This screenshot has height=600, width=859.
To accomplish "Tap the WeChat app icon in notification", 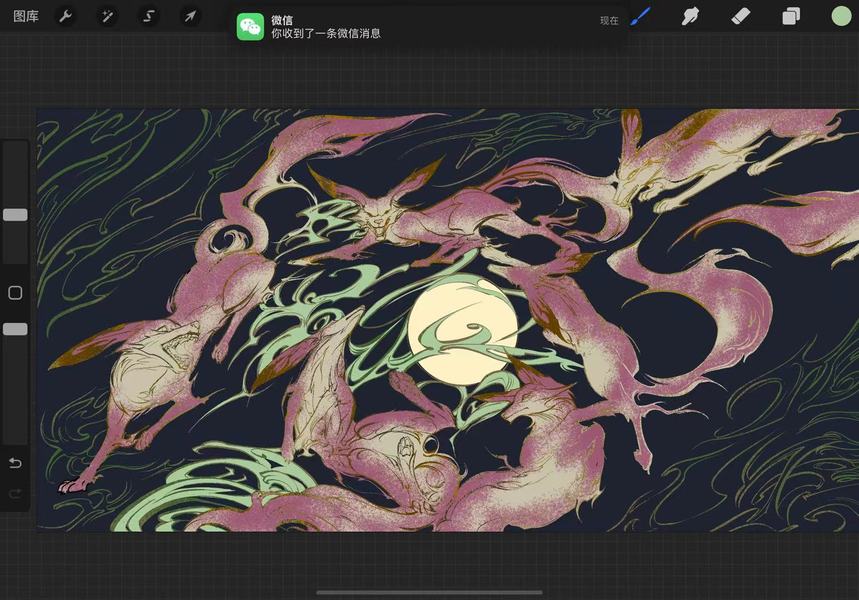I will click(250, 26).
